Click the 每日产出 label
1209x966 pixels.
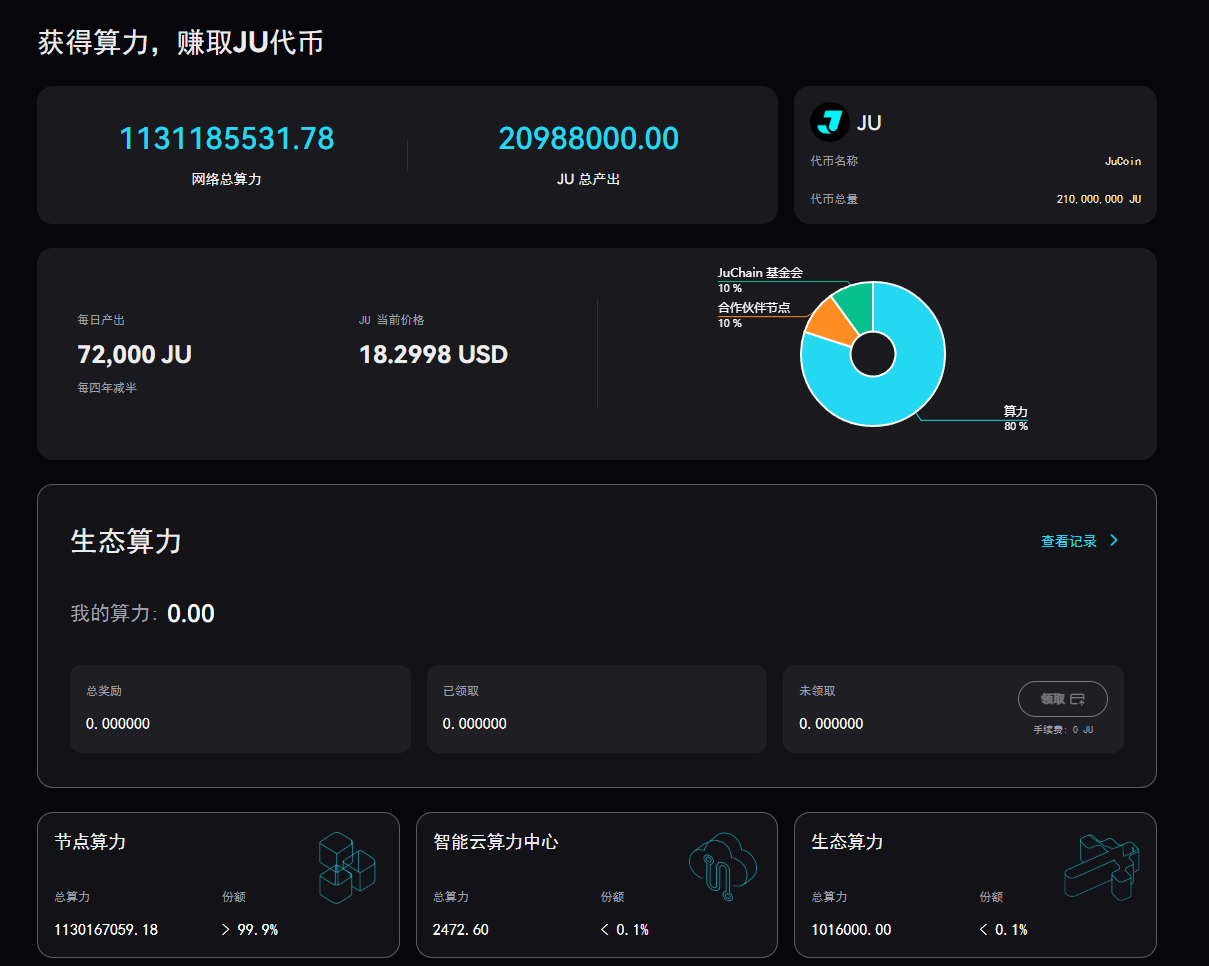click(101, 320)
